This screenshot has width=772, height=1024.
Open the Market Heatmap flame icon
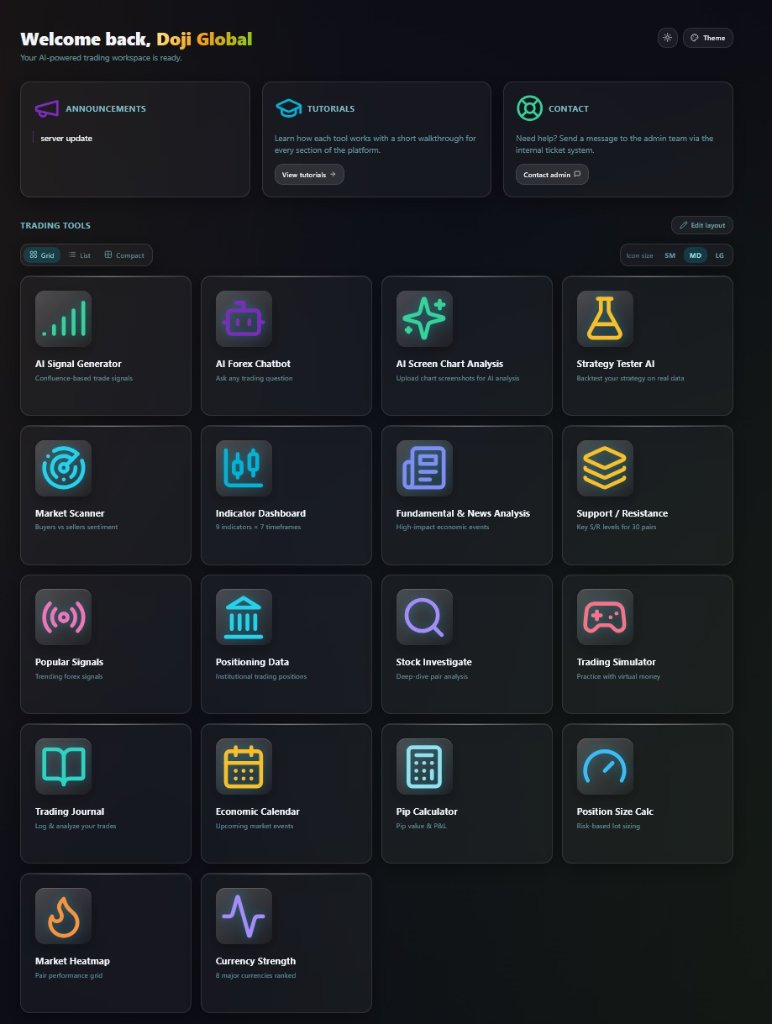pos(63,916)
